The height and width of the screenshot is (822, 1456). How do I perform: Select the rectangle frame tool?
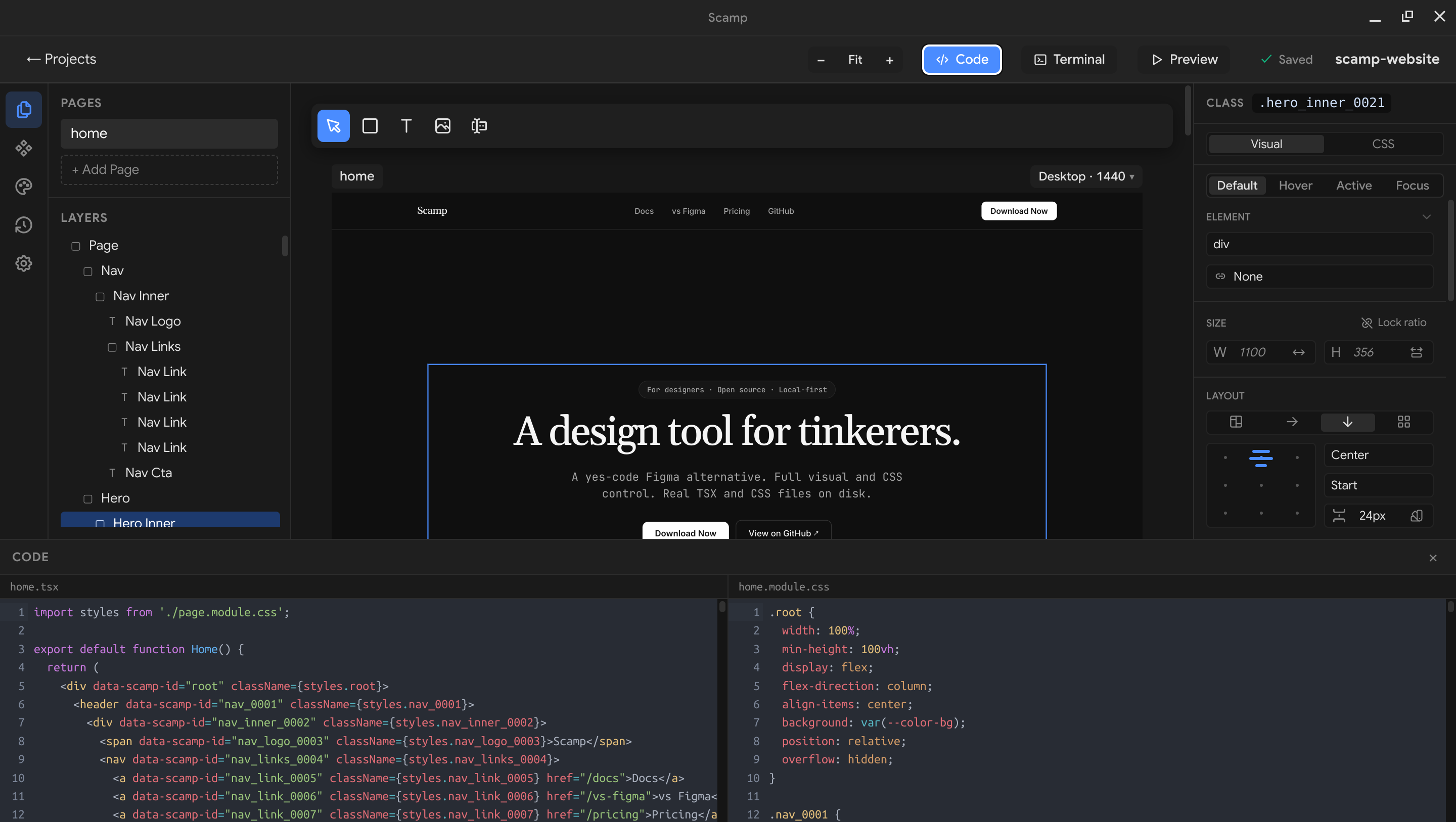(x=370, y=125)
